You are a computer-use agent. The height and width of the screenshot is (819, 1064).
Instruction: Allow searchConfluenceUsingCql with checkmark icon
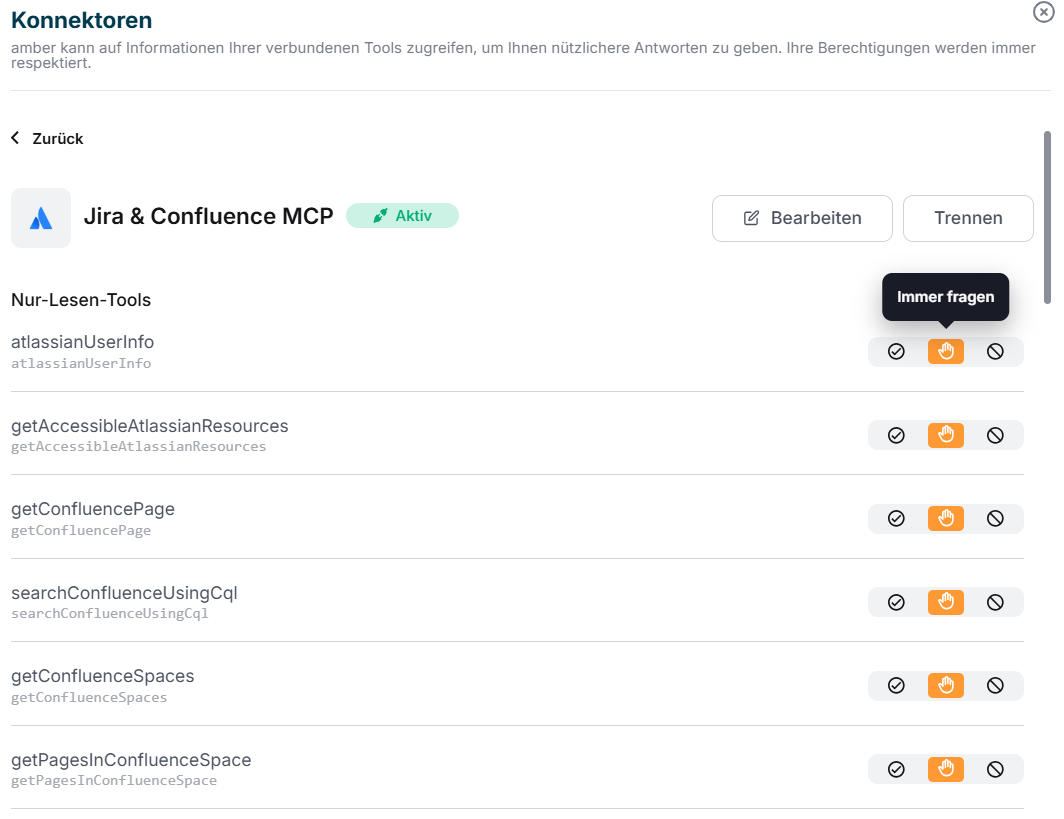(x=896, y=602)
